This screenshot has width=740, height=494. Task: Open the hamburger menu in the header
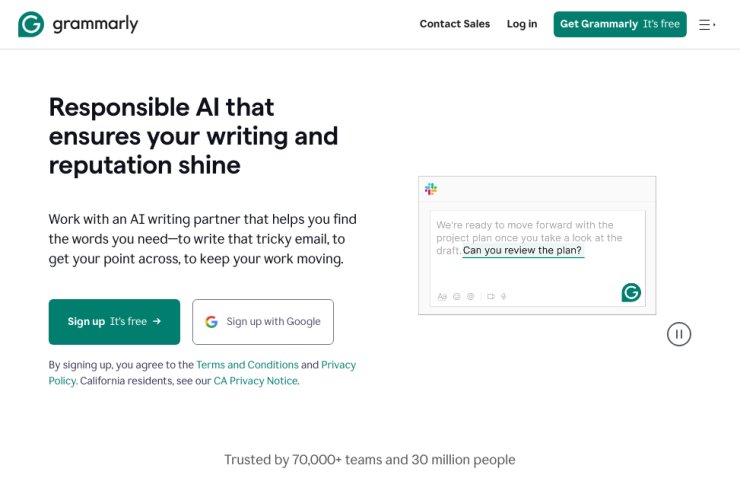click(x=706, y=25)
